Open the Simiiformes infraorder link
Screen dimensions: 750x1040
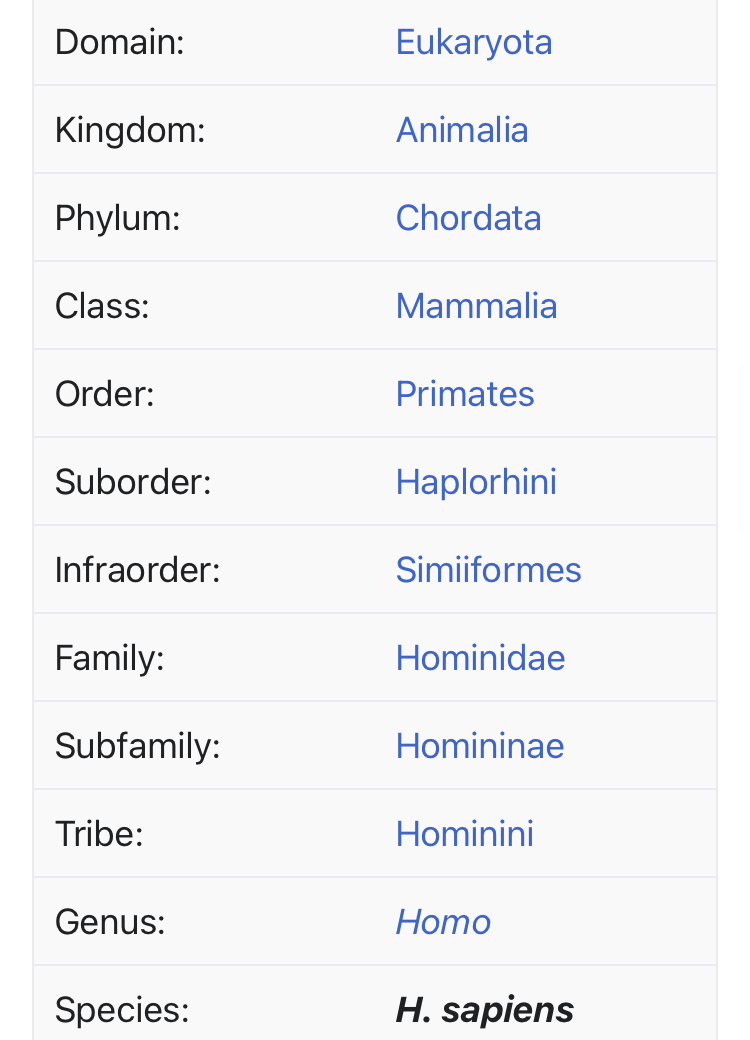click(x=488, y=570)
